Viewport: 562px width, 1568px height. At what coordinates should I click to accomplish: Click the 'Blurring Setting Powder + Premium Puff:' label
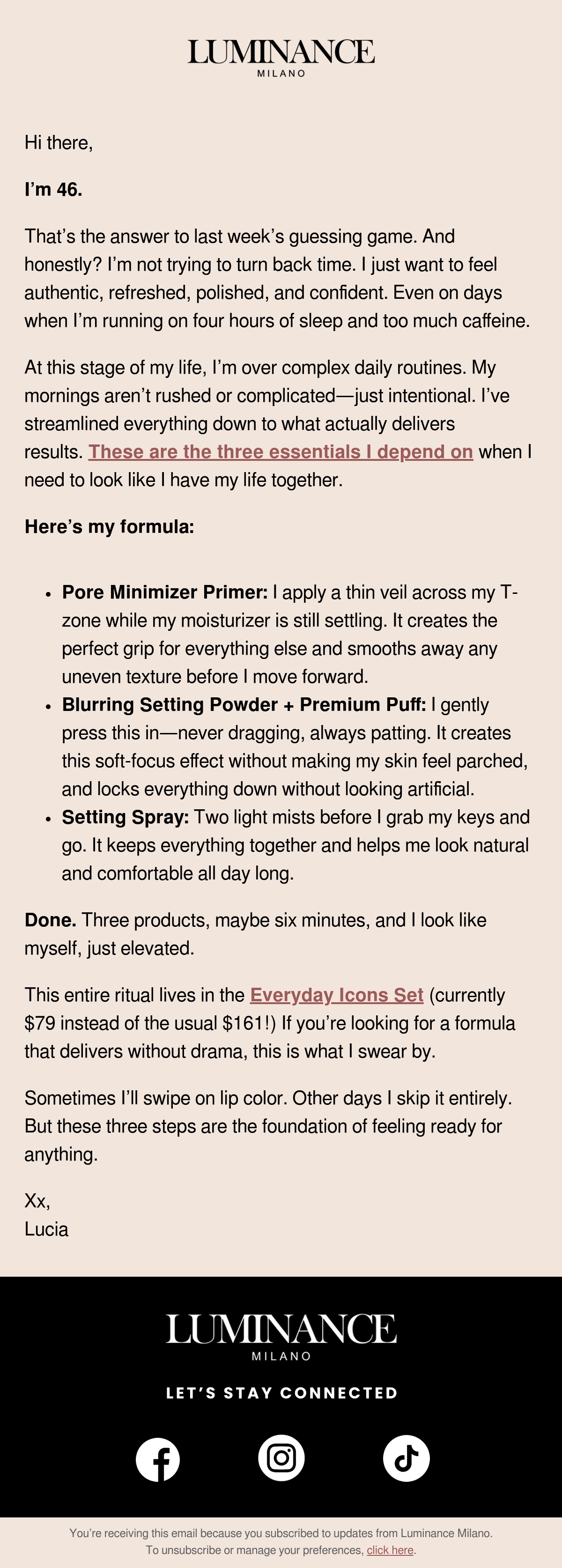244,704
